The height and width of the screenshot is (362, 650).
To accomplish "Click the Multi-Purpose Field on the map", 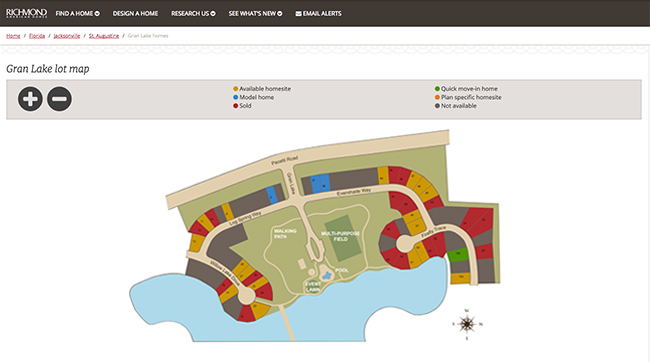I will coord(342,238).
